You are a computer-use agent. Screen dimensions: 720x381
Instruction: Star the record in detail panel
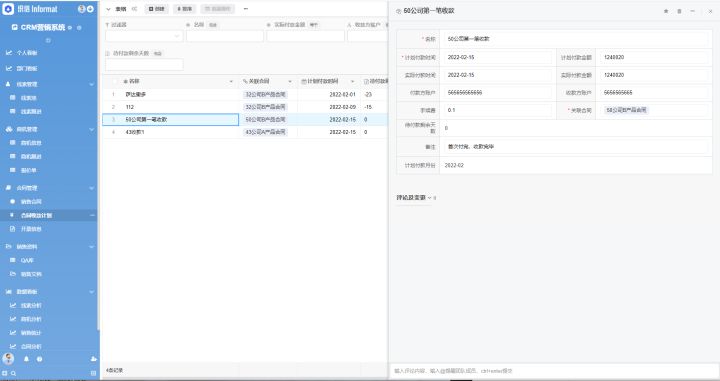(x=666, y=11)
